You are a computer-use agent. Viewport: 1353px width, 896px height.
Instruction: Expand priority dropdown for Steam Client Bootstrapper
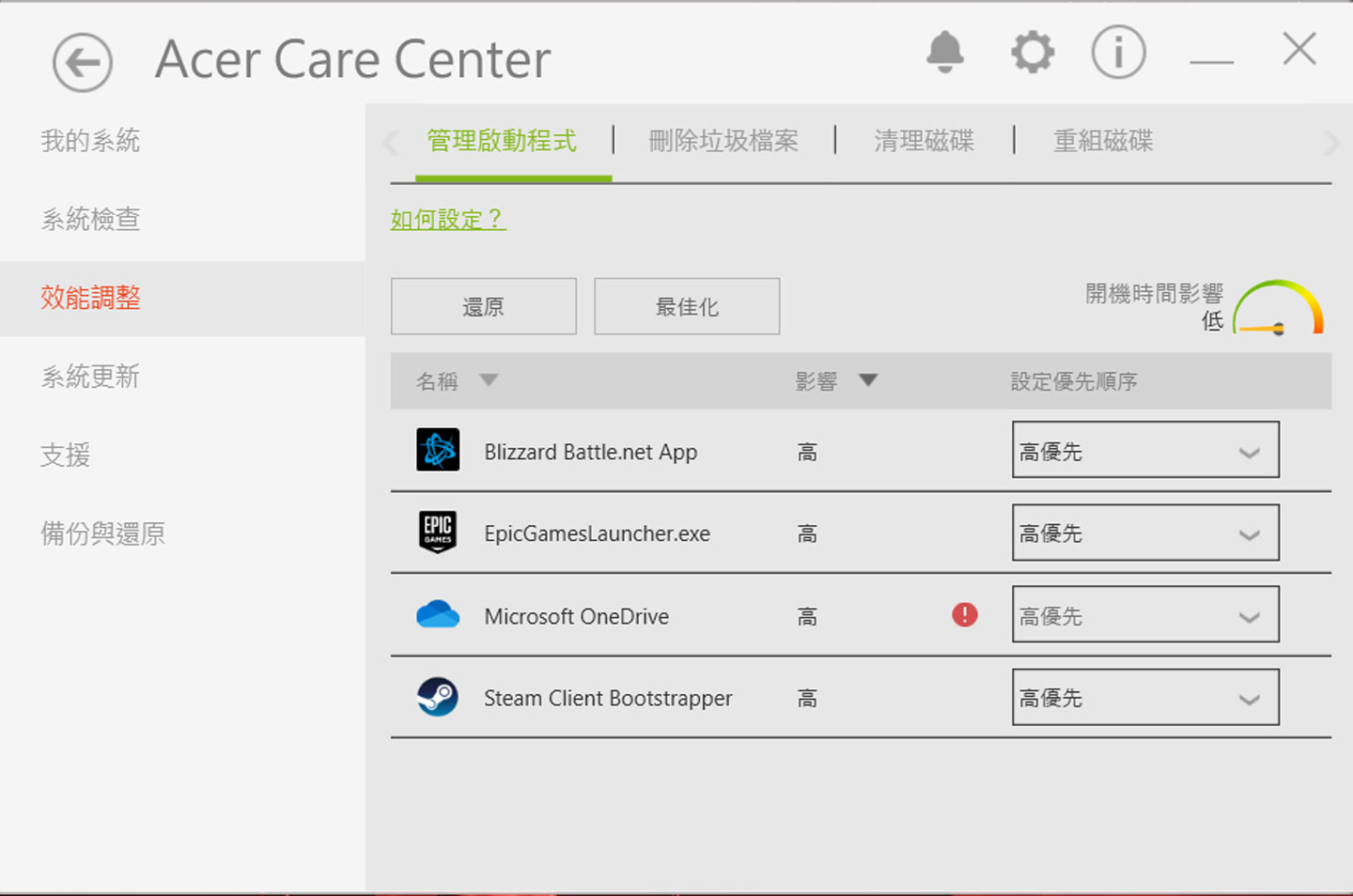(1144, 697)
